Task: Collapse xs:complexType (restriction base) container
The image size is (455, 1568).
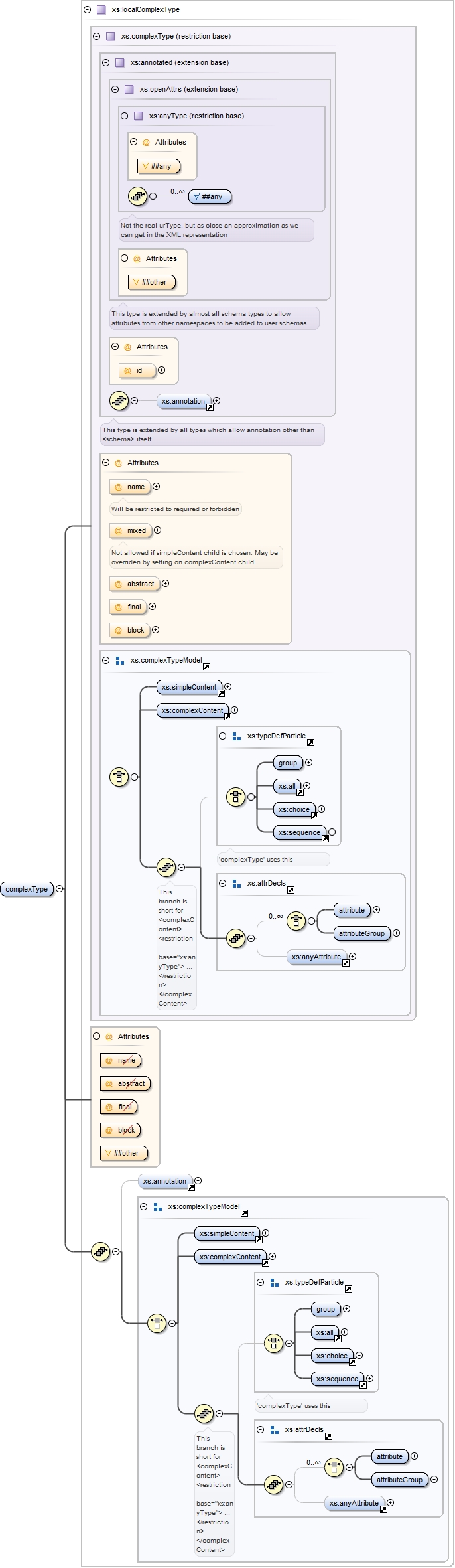Action: (96, 37)
